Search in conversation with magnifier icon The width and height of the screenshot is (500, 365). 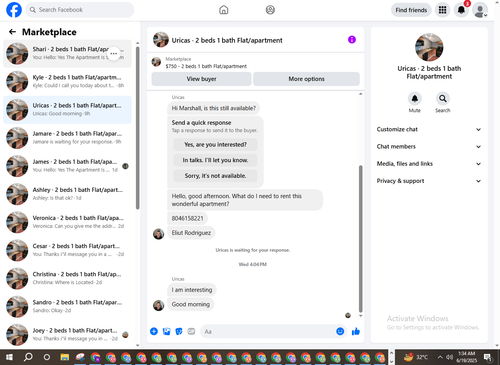(442, 99)
